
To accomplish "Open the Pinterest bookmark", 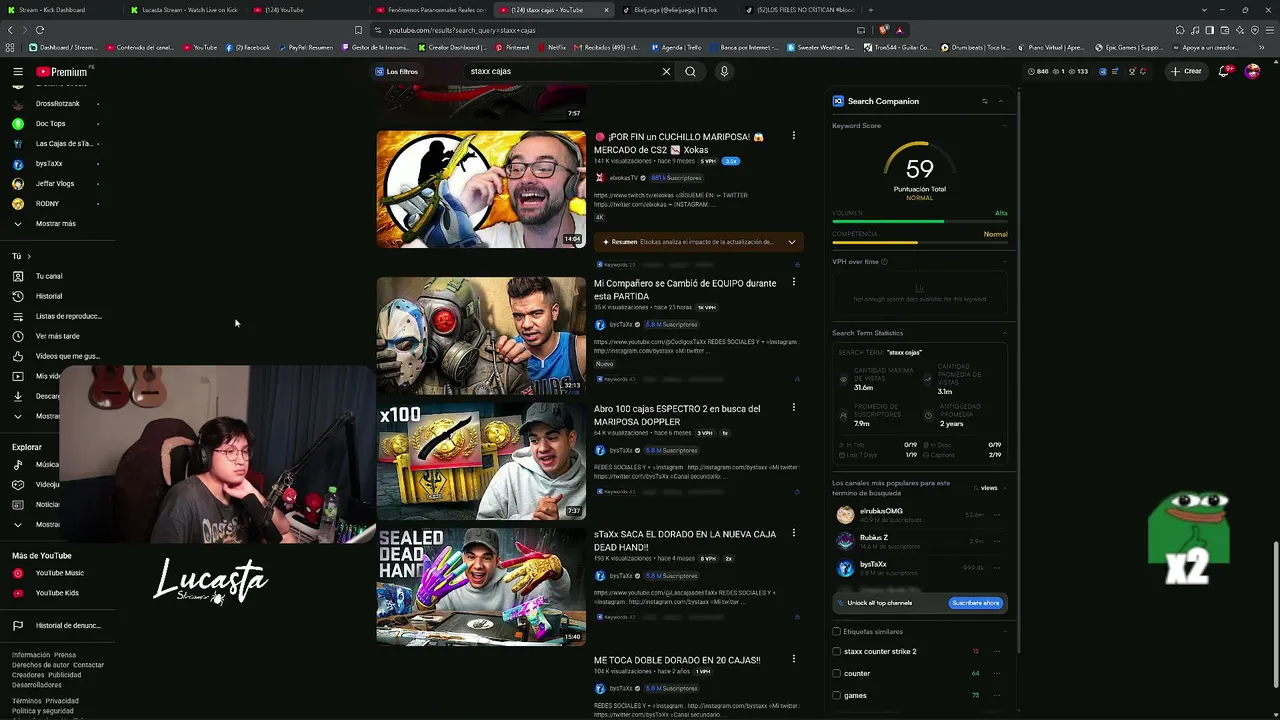I will (512, 47).
